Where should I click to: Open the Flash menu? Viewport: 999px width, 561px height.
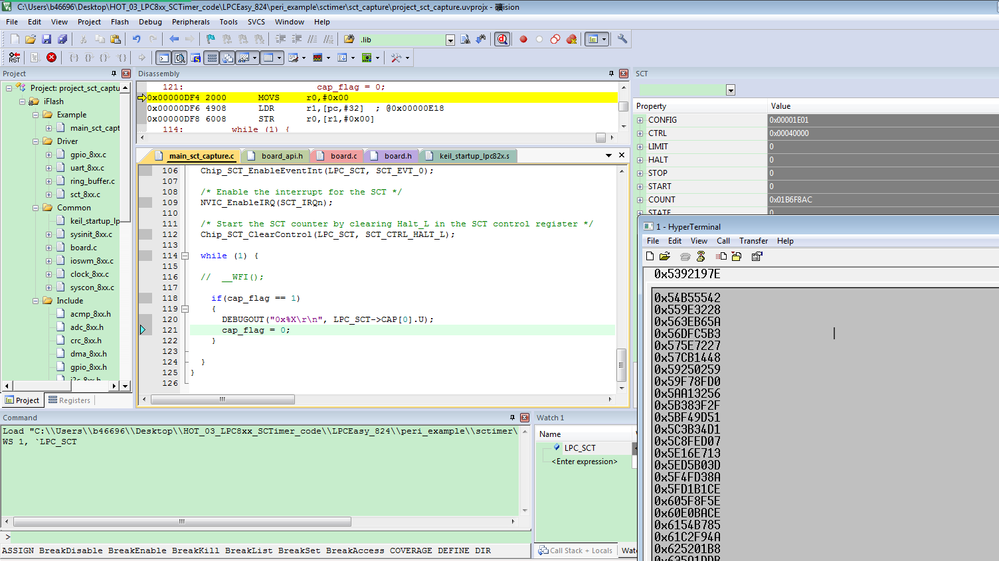coord(120,22)
